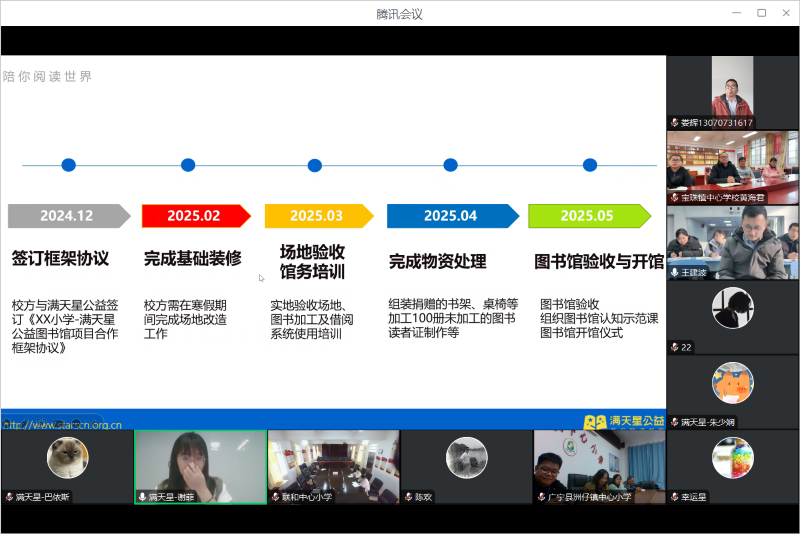Click the text 校方需在寒假期间完成场地改造工作
The height and width of the screenshot is (534, 800).
point(185,319)
